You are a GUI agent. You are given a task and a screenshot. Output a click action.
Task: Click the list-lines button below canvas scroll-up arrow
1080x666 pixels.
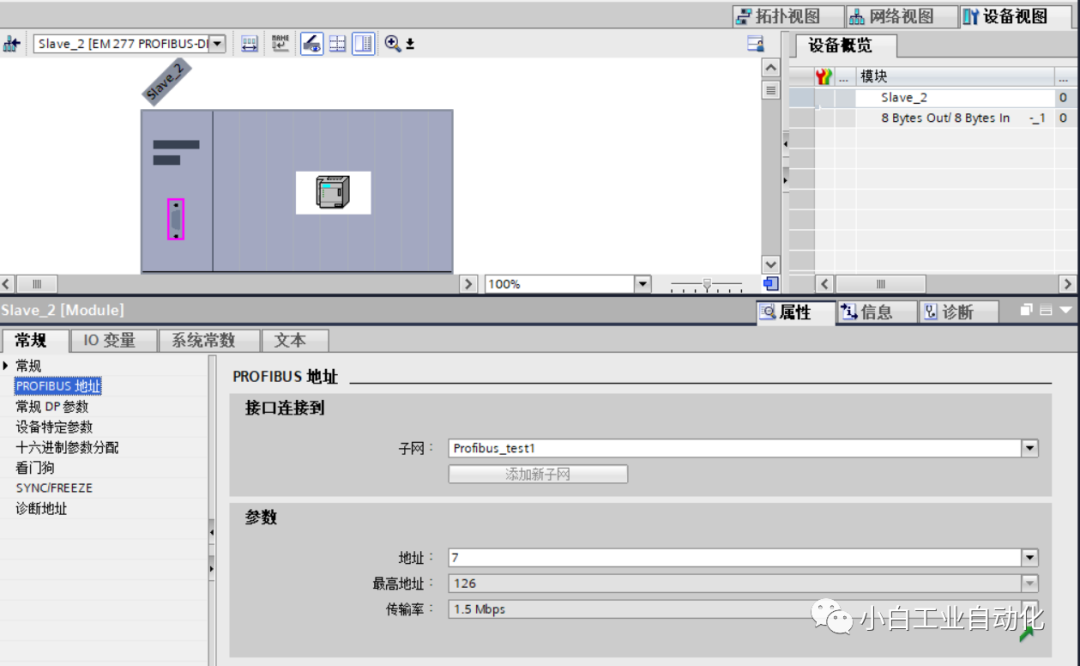[x=771, y=90]
